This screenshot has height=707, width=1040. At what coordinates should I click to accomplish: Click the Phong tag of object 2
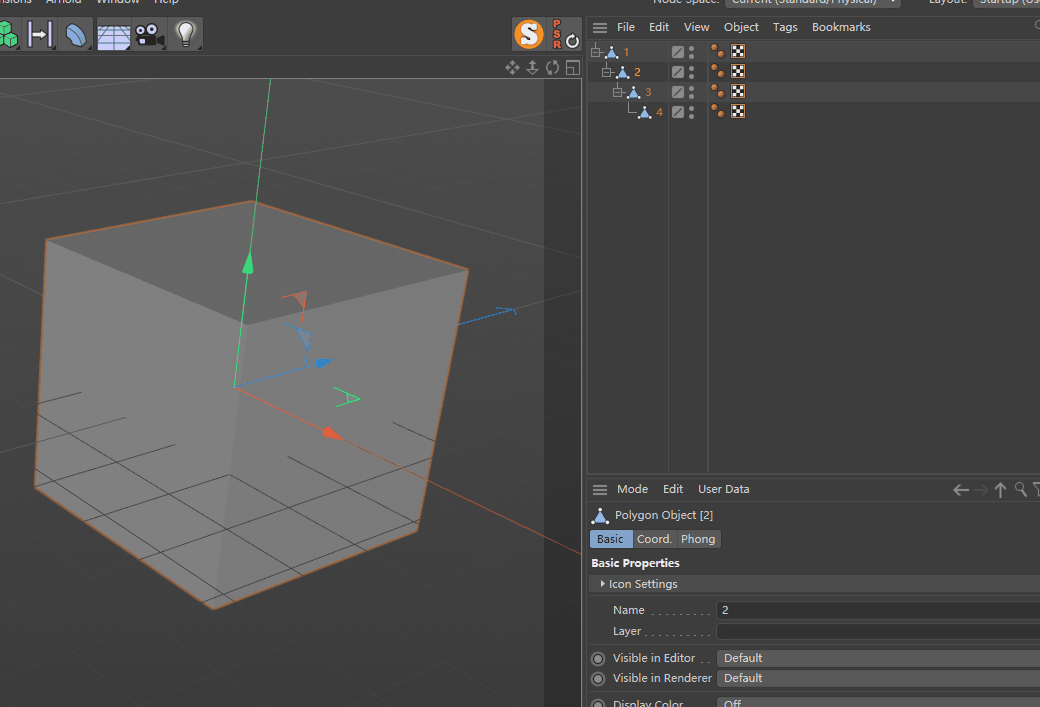[x=718, y=71]
